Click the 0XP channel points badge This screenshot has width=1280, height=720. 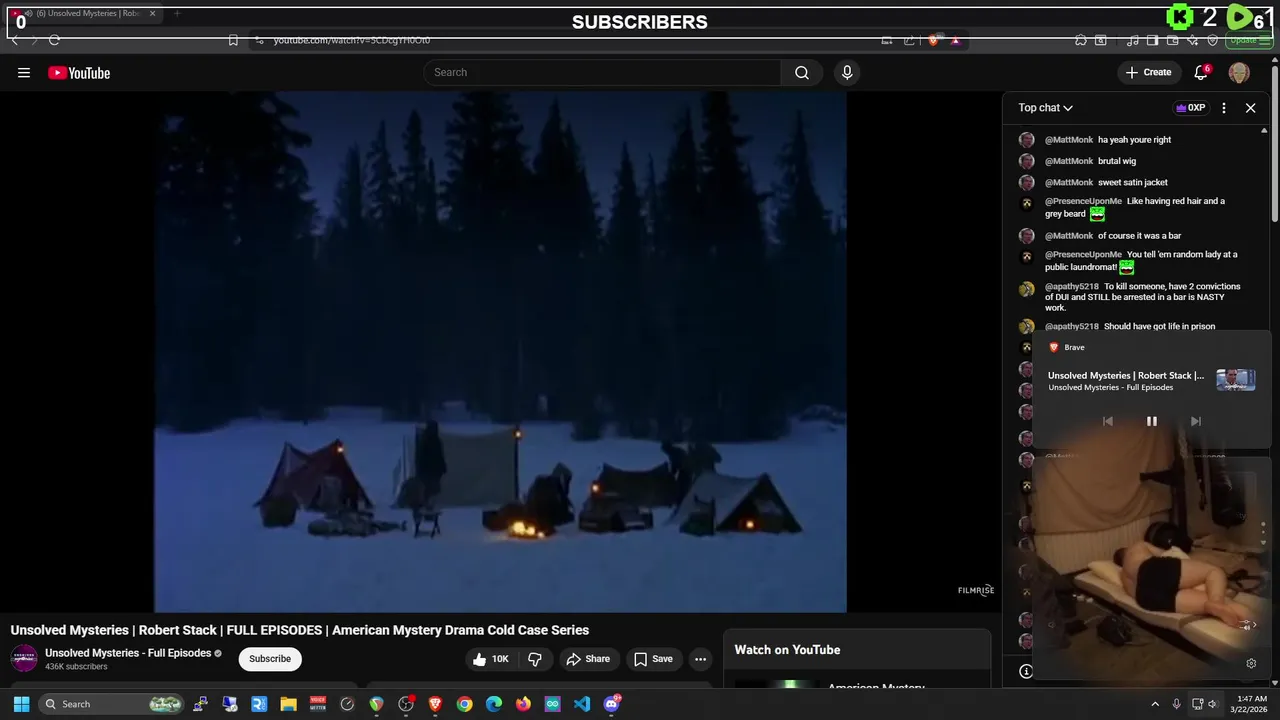[1190, 108]
